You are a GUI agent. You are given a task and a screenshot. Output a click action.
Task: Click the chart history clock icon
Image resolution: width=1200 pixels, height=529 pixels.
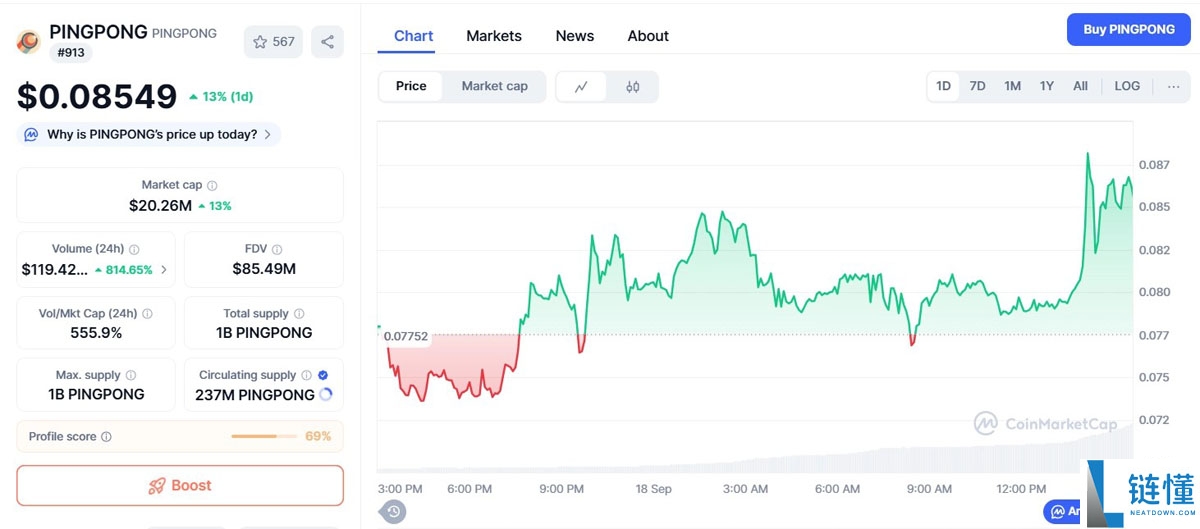click(x=393, y=512)
